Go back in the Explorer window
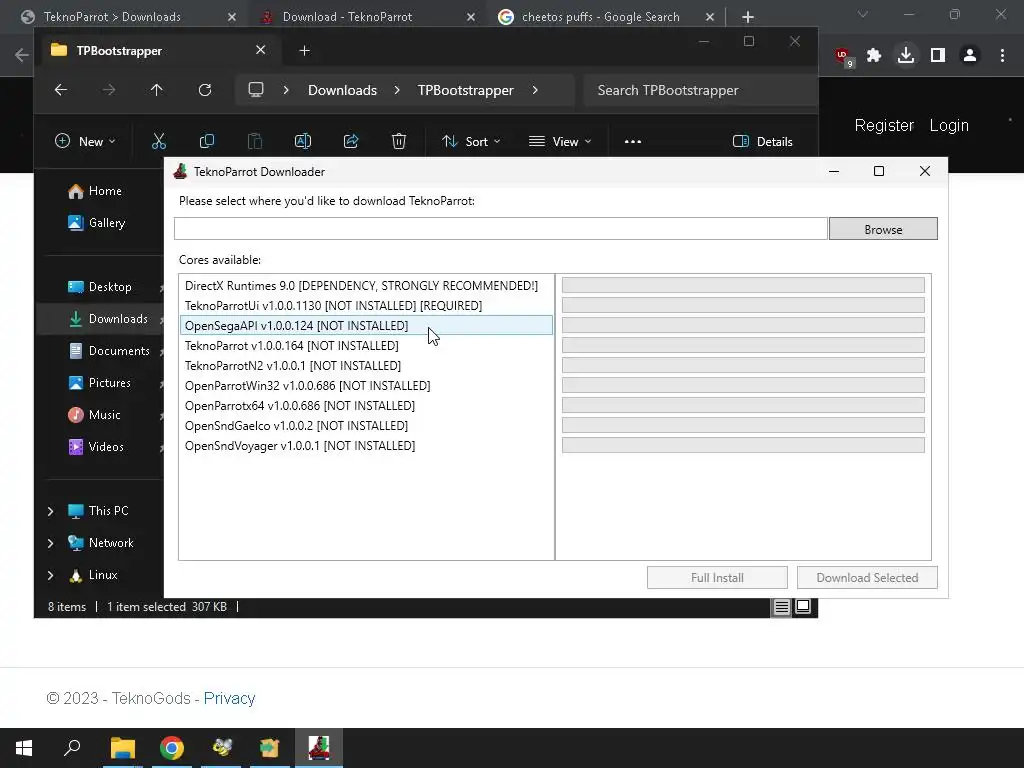 (61, 90)
